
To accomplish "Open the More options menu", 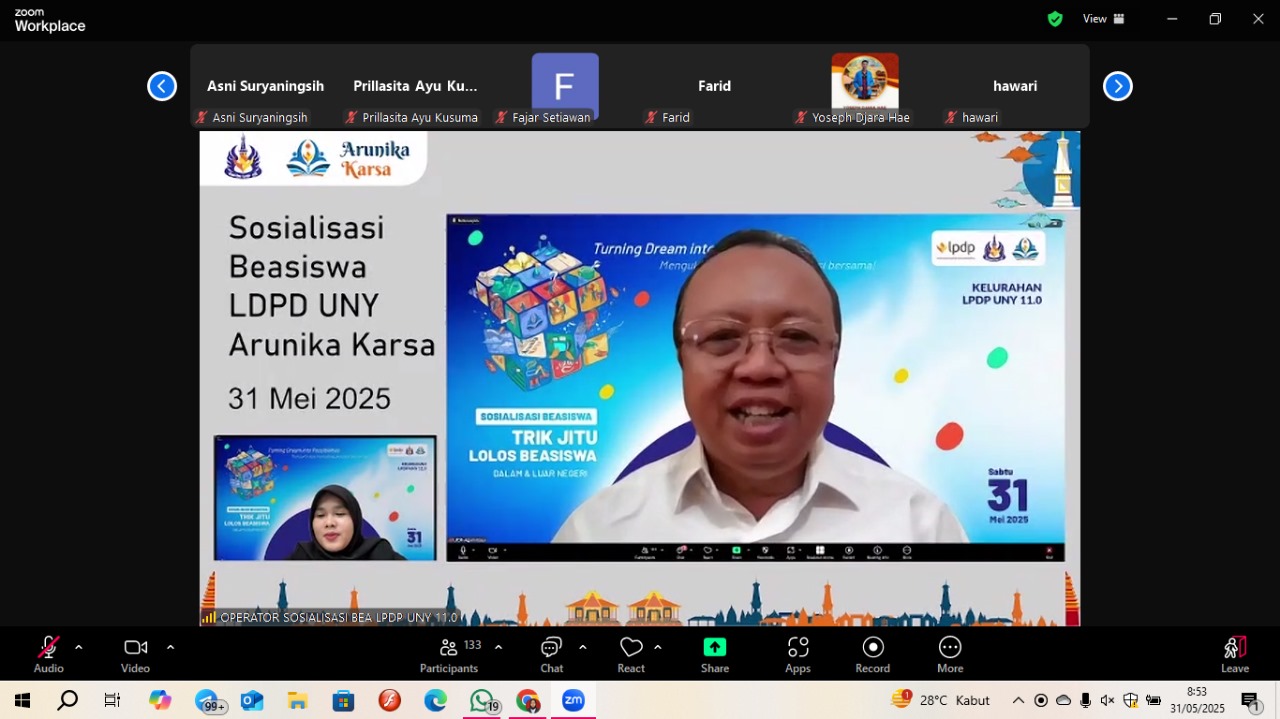I will (x=950, y=655).
